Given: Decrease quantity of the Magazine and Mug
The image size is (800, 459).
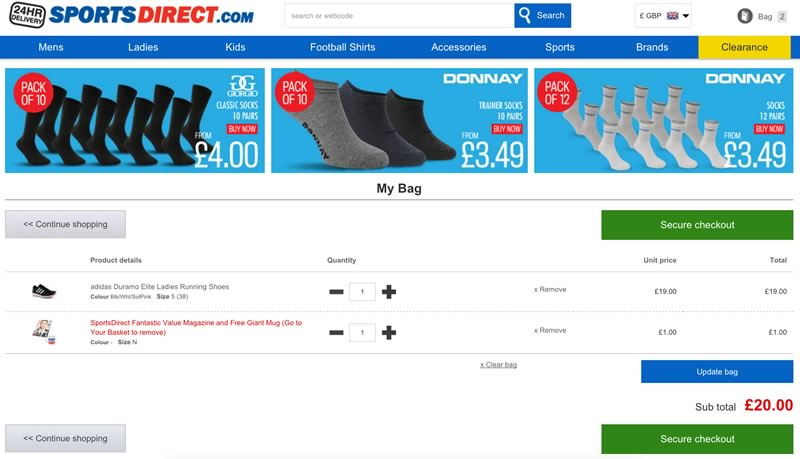Looking at the screenshot, I should click(x=336, y=333).
